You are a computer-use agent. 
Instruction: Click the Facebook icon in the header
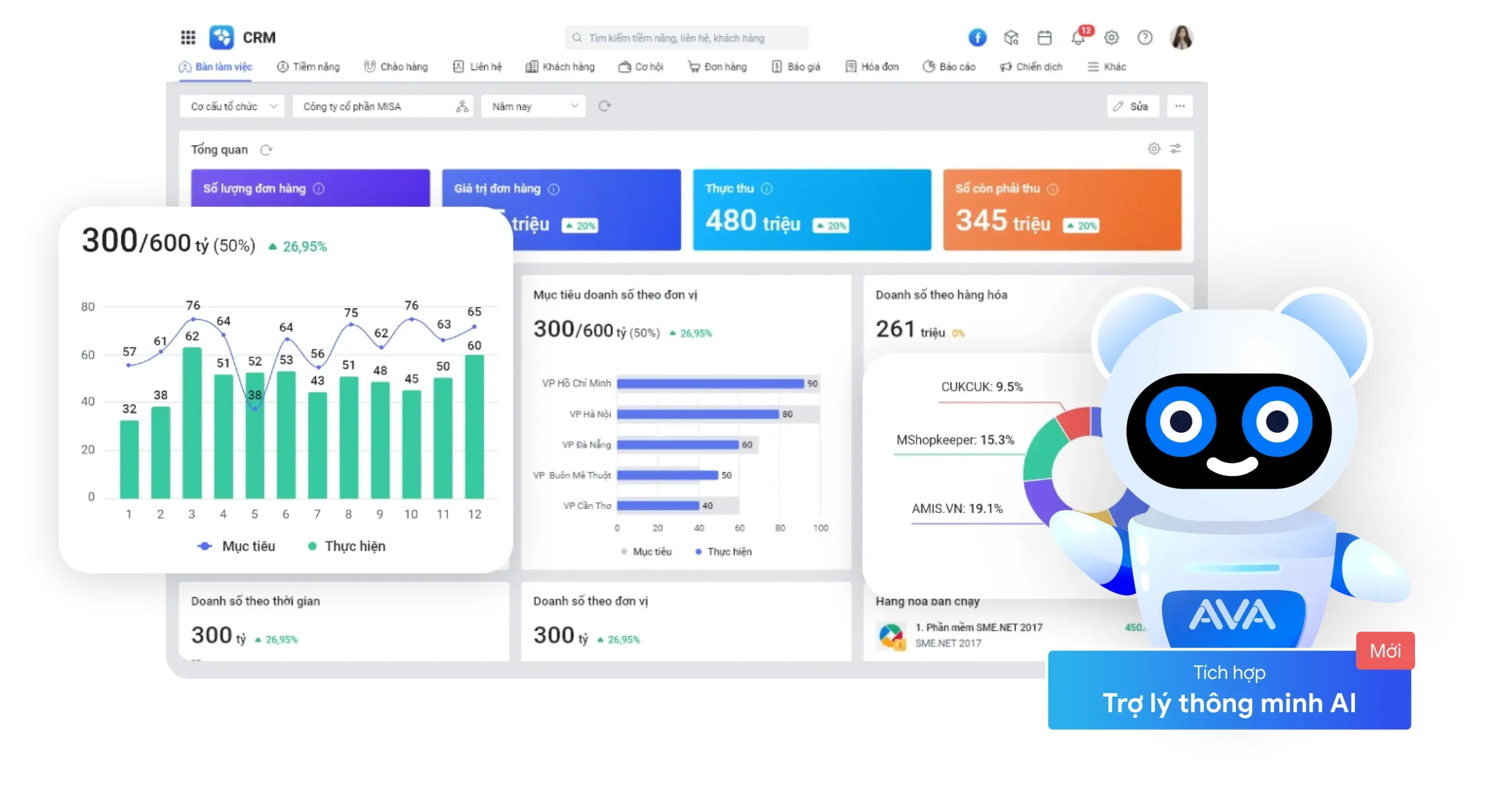coord(977,38)
